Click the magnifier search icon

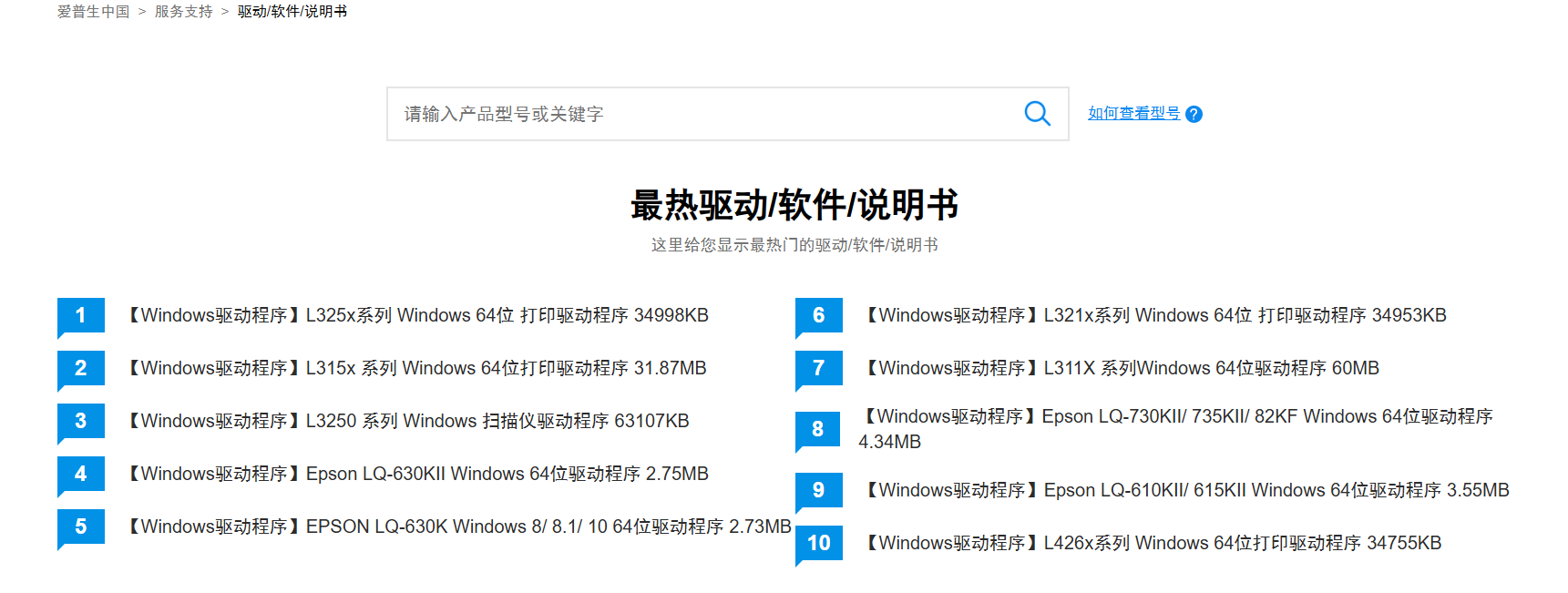coord(1037,114)
